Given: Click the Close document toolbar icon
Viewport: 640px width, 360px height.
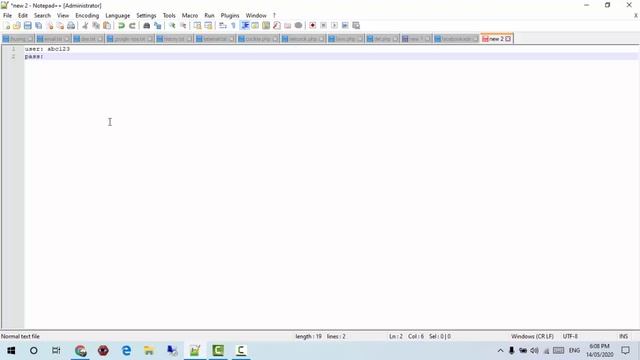Looking at the screenshot, I should pyautogui.click(x=50, y=26).
